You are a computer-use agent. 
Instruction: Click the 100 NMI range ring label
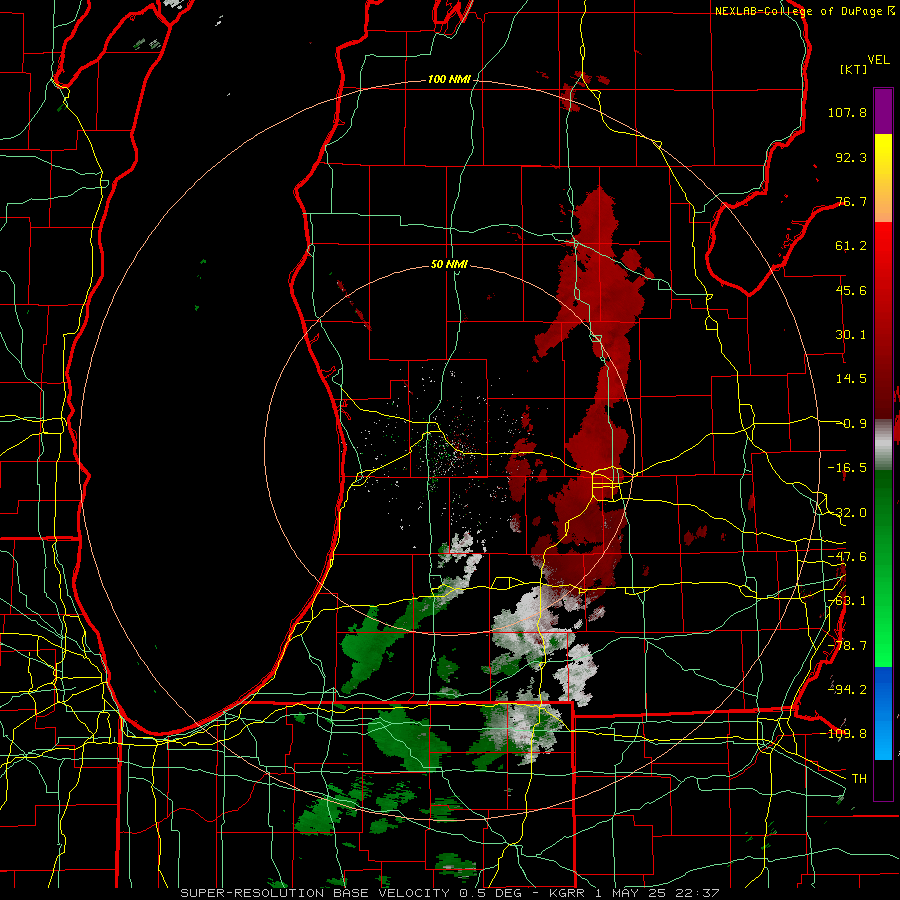(449, 79)
